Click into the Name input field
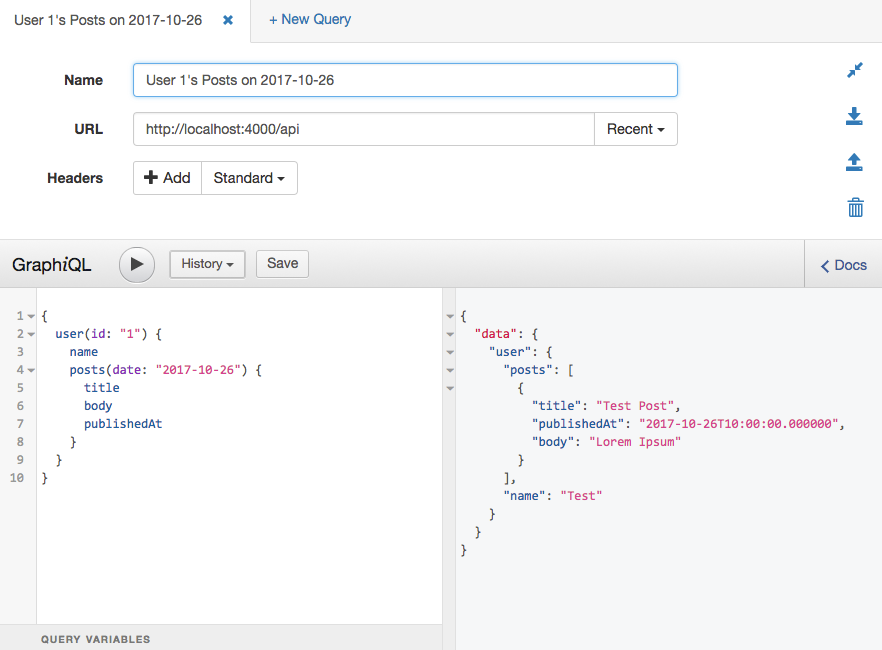The image size is (882, 650). pos(405,80)
